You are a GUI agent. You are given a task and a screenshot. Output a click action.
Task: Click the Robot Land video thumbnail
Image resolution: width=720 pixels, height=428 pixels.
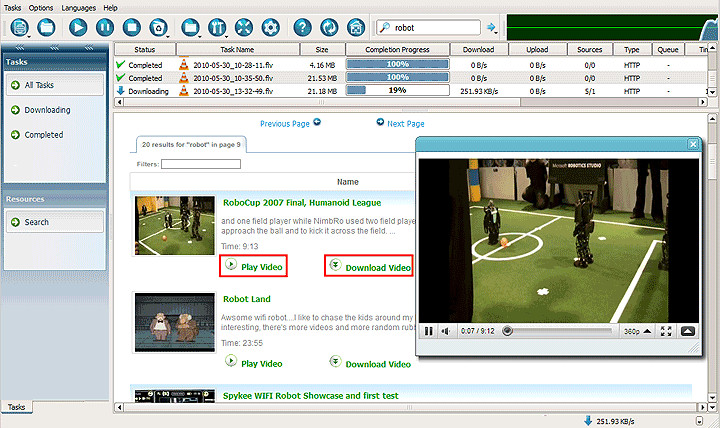click(x=174, y=322)
